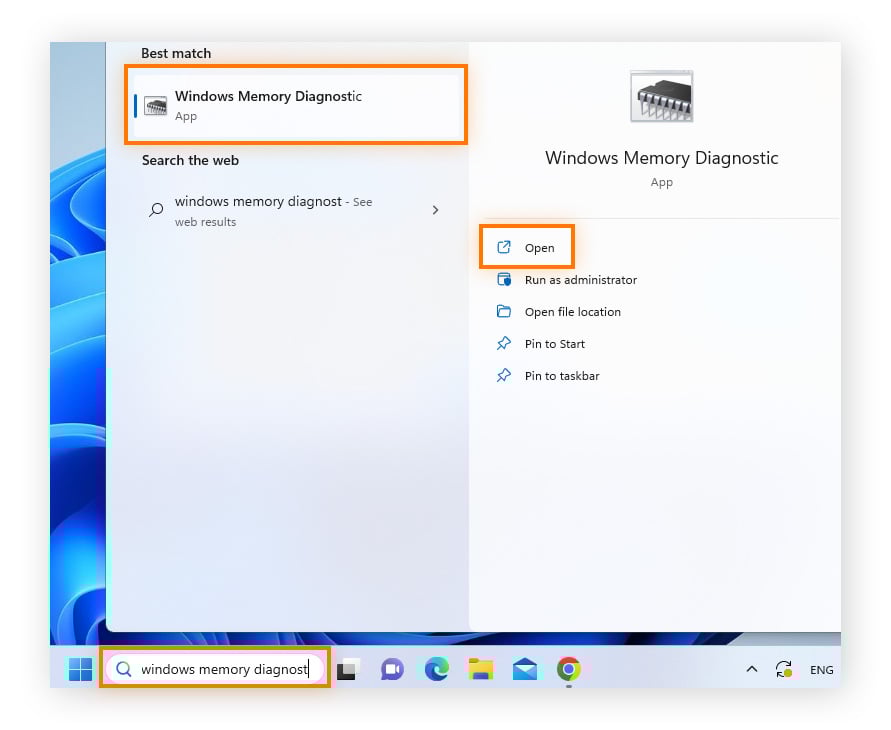Select the Run as administrator option

(581, 280)
